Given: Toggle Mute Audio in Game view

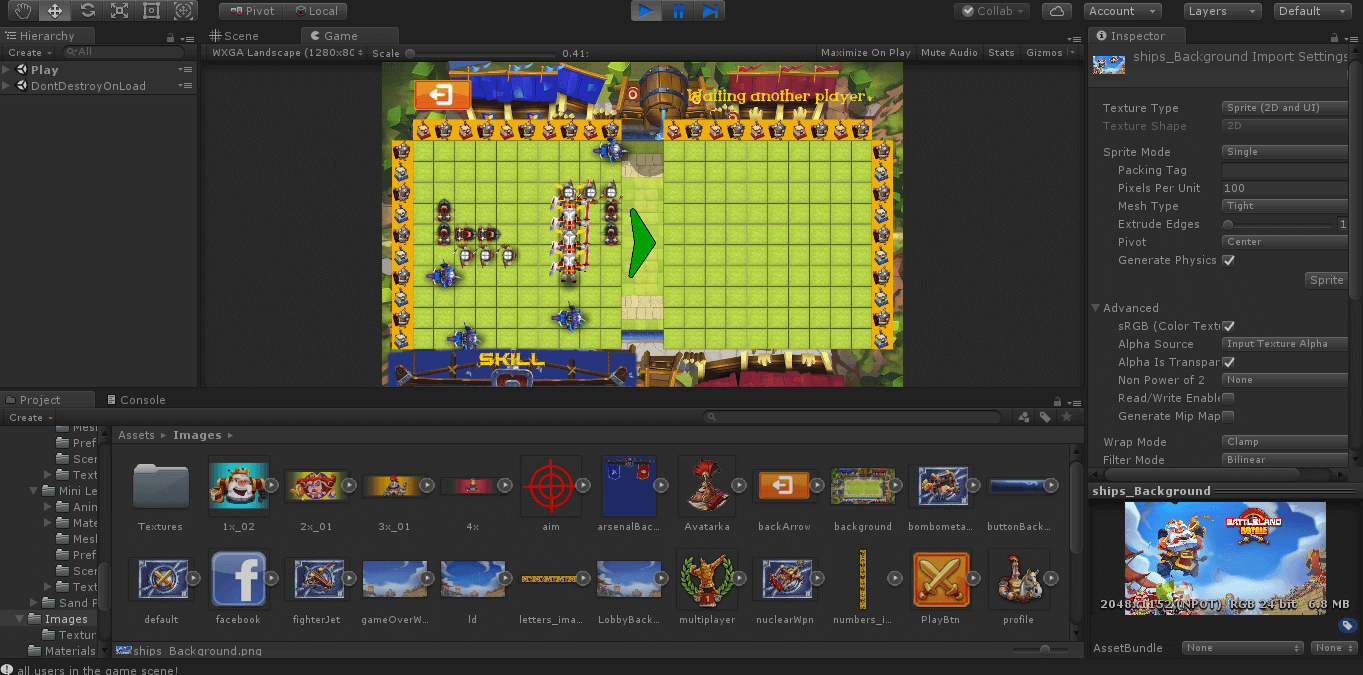Looking at the screenshot, I should 949,53.
